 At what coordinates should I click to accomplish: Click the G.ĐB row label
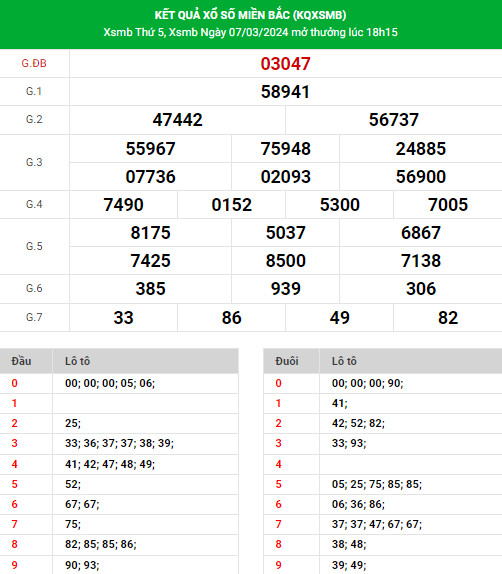click(34, 63)
